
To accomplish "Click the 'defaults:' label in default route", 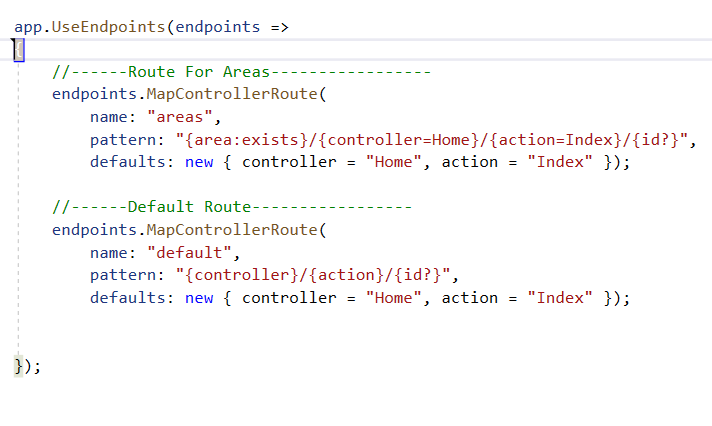I will tap(132, 298).
